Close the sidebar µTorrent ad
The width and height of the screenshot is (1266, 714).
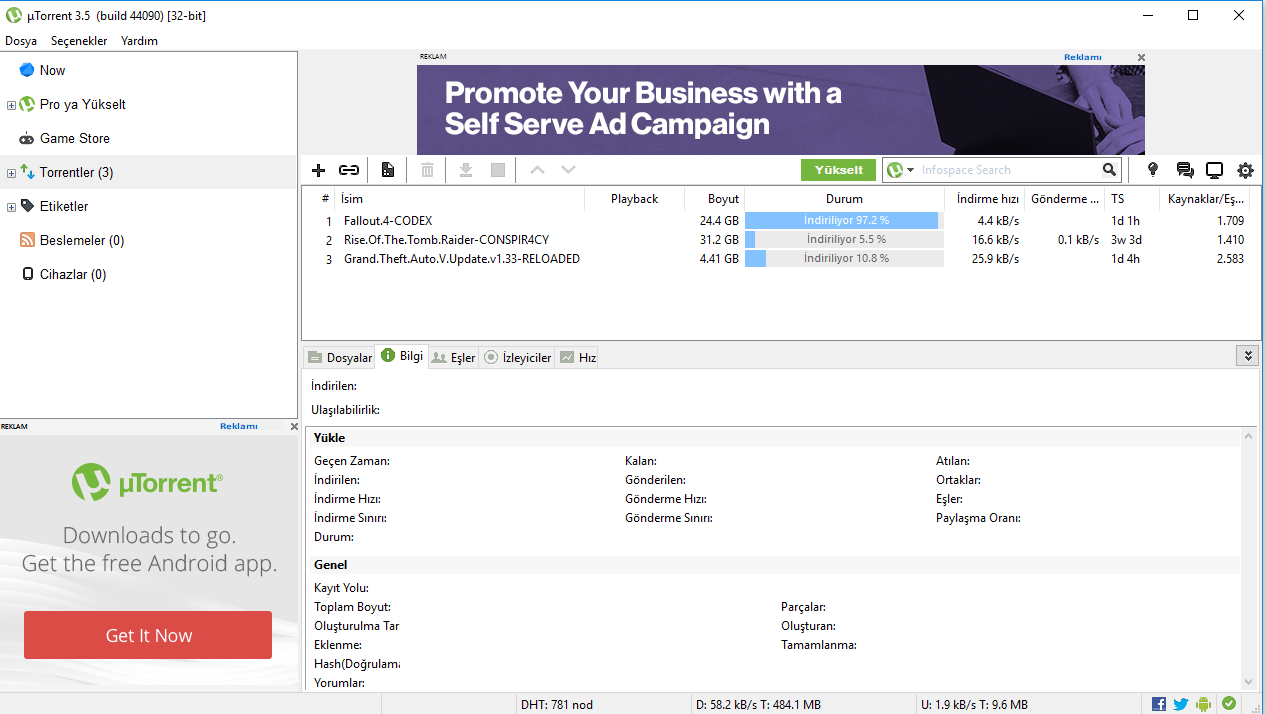(x=294, y=426)
